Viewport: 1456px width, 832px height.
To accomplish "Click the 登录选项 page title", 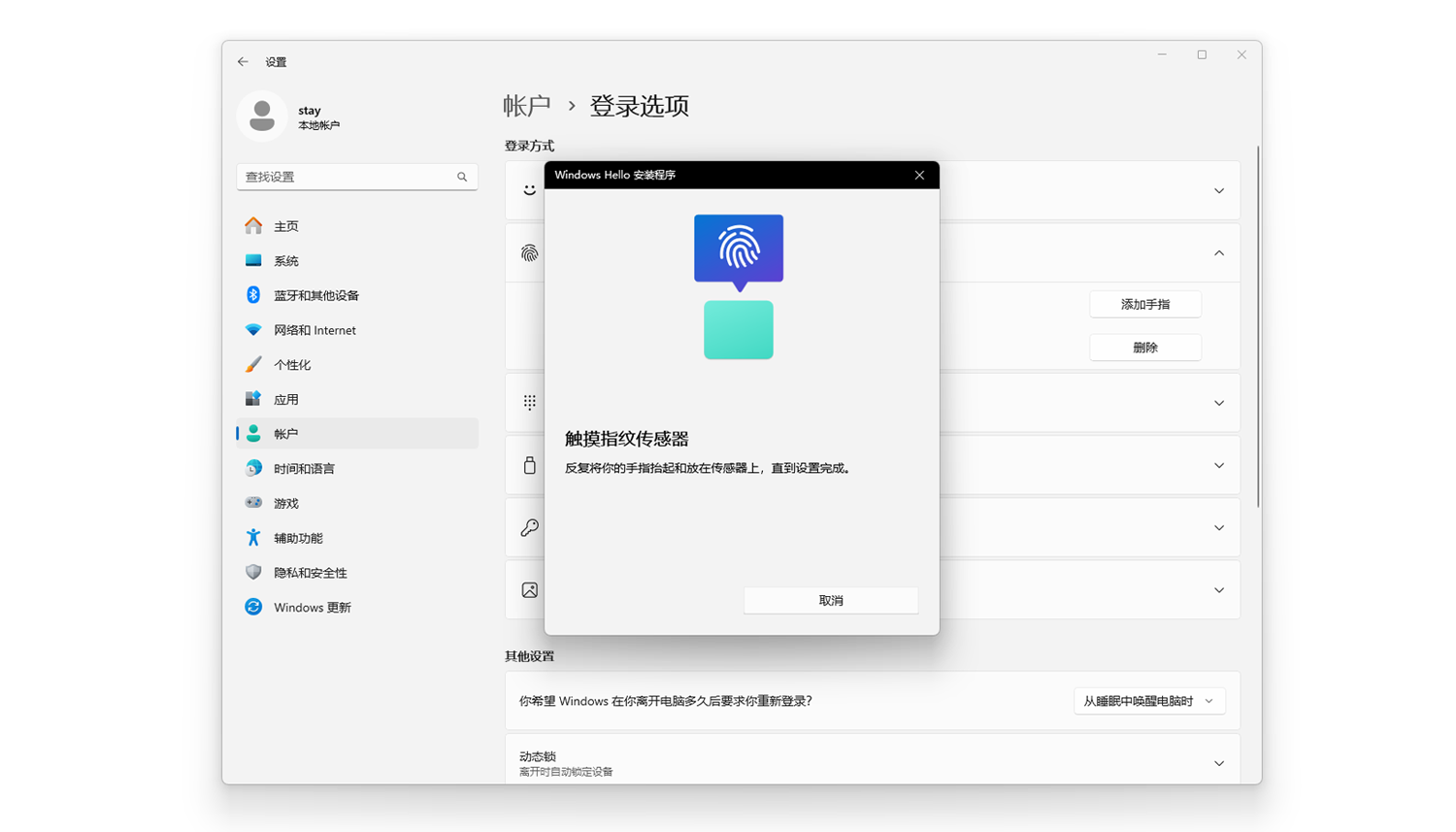I will [x=640, y=106].
